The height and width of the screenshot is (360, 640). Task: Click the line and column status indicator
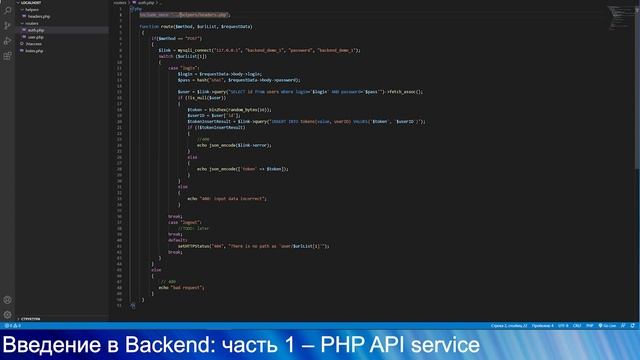pyautogui.click(x=509, y=326)
